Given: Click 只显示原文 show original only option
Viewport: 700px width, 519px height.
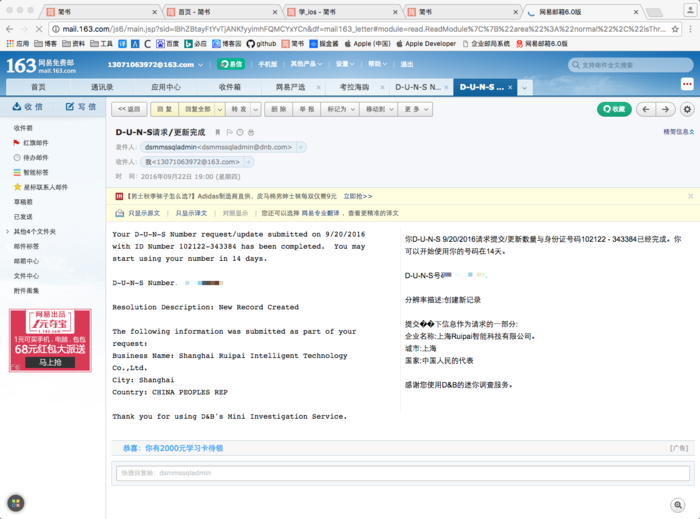Looking at the screenshot, I should 144,213.
